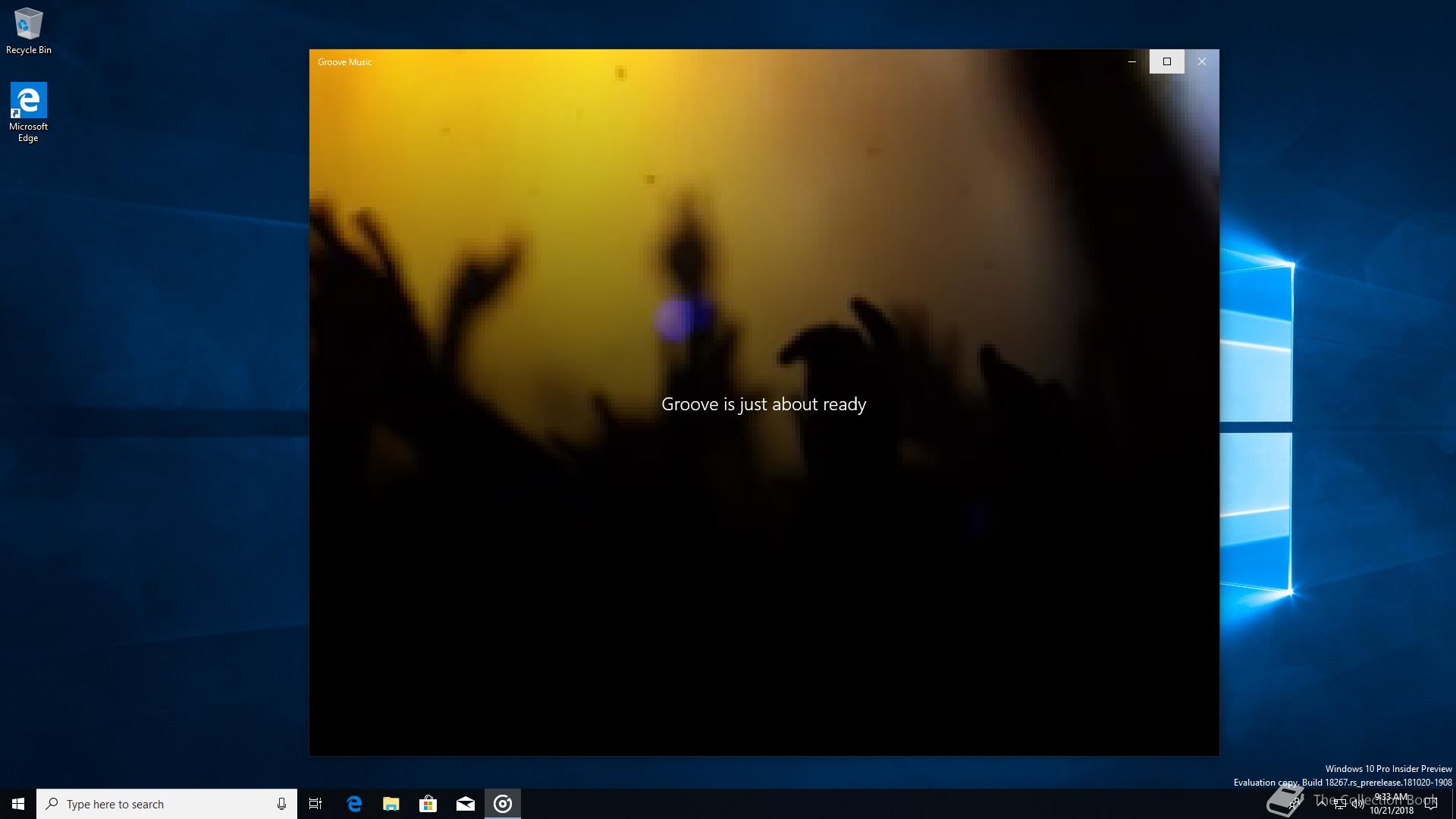The height and width of the screenshot is (819, 1456).
Task: Open the network status tray icon
Action: (1339, 804)
